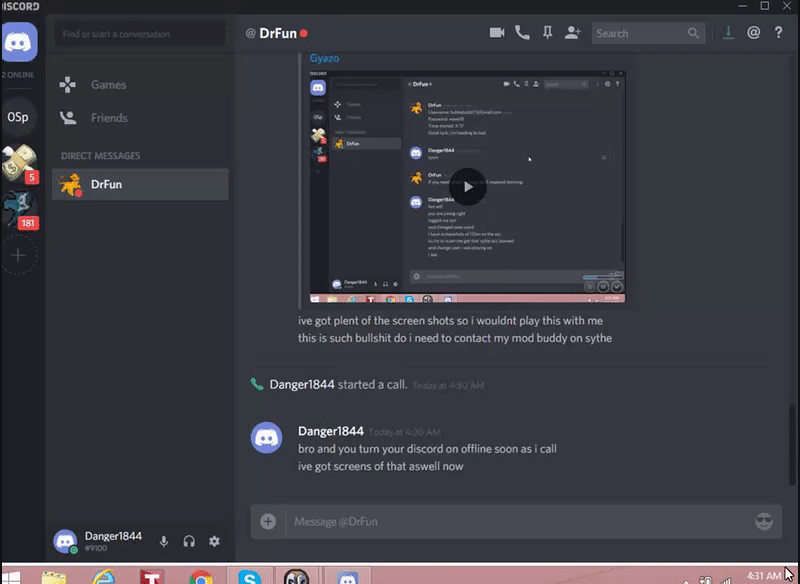Start a voice call with DrFun
This screenshot has height=584, width=800.
click(522, 33)
